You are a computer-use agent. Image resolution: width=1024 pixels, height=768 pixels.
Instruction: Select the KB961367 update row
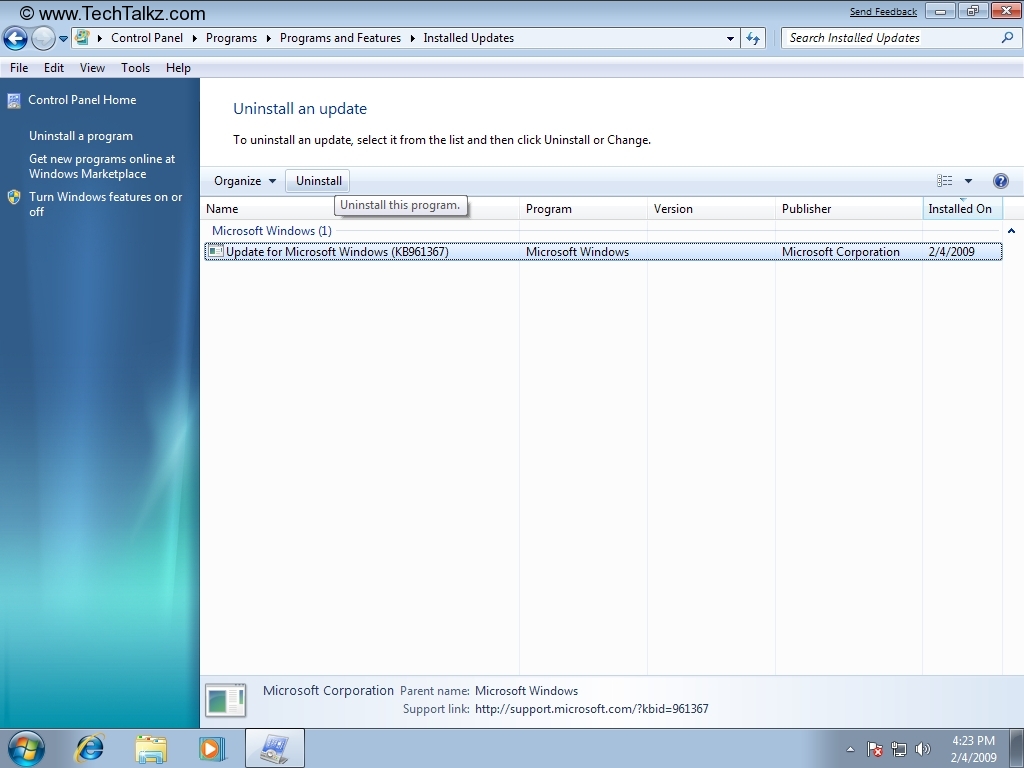pyautogui.click(x=337, y=252)
